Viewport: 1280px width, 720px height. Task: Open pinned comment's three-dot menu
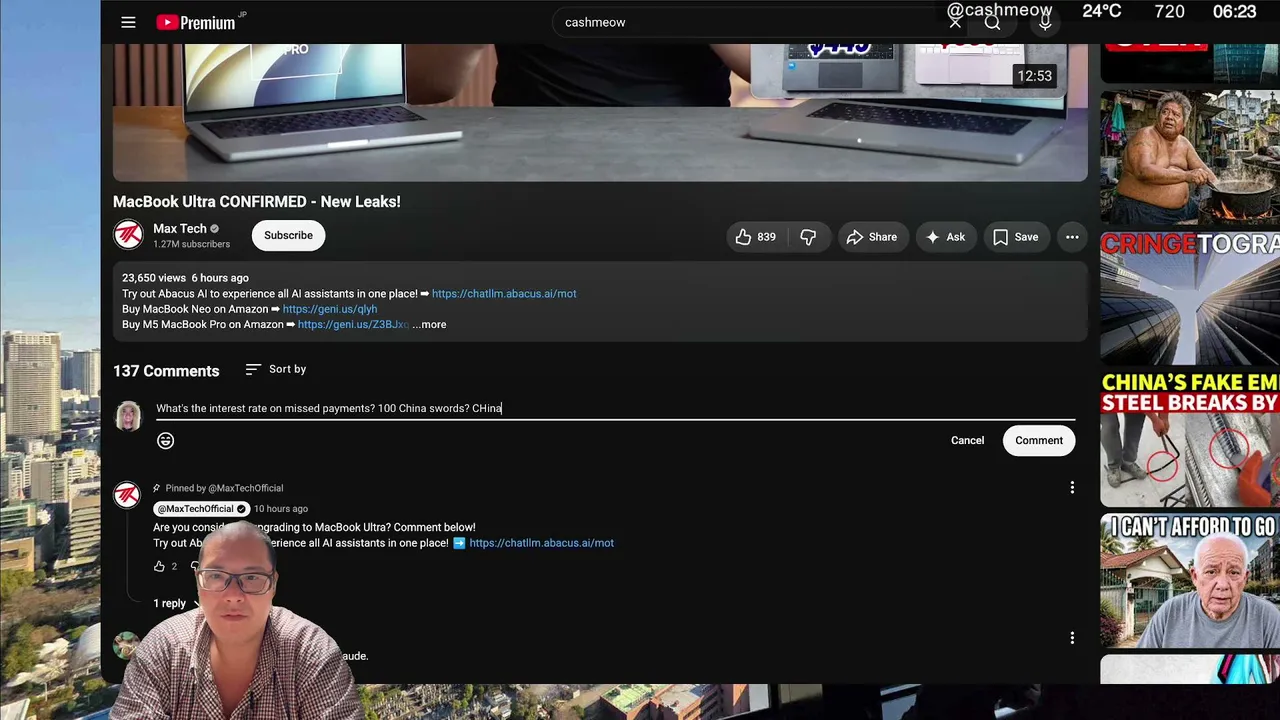click(1072, 488)
